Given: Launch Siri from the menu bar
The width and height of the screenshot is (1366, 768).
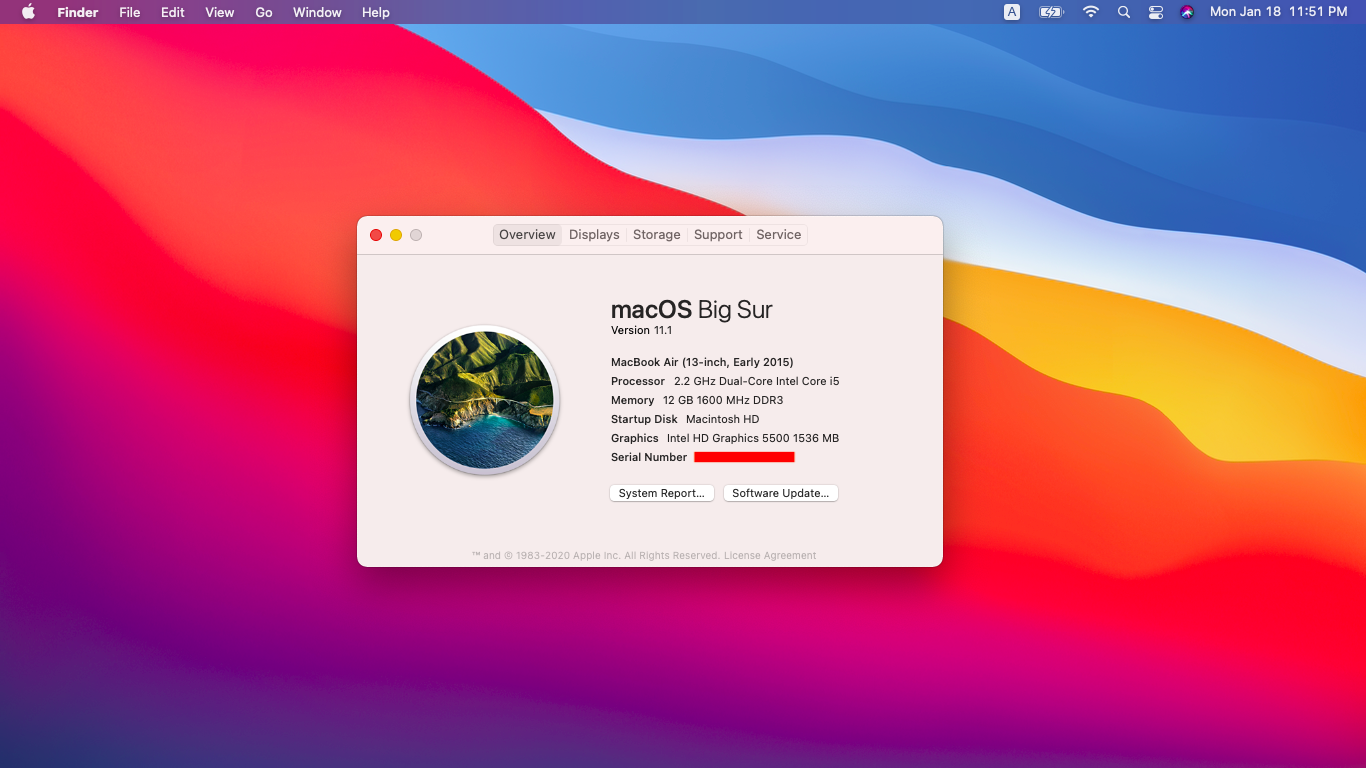Looking at the screenshot, I should click(1187, 12).
